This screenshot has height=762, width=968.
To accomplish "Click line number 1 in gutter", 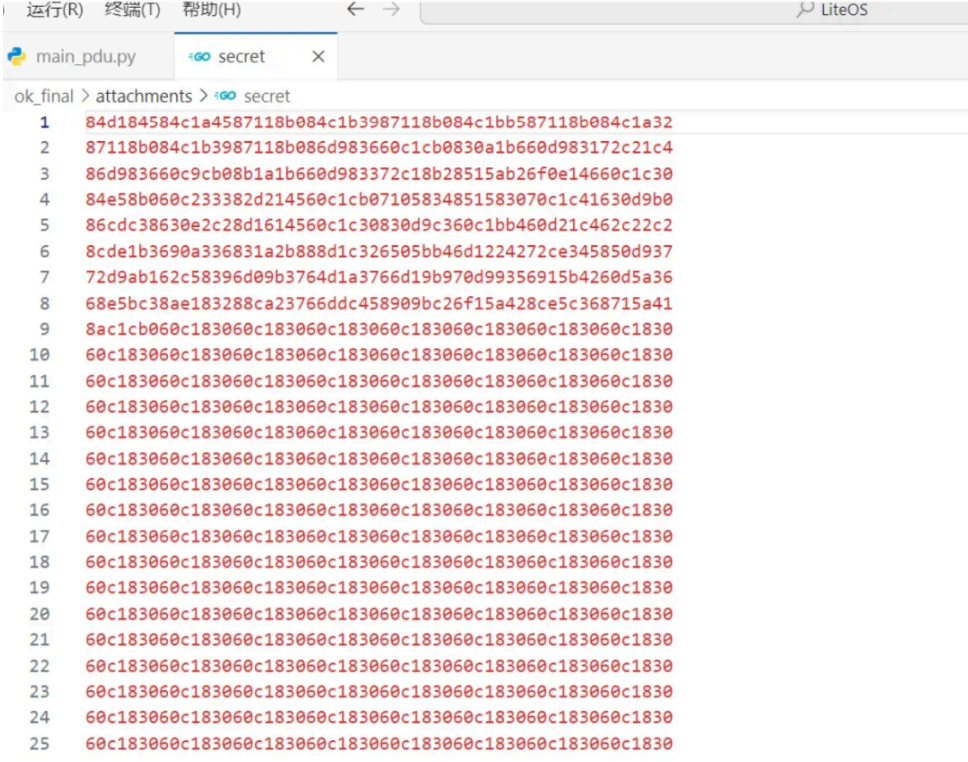I will [x=44, y=122].
